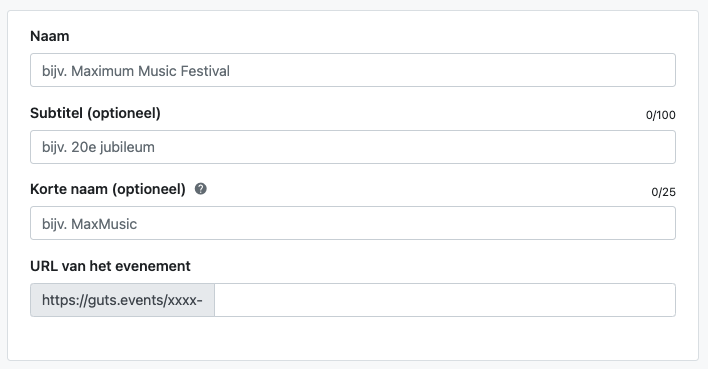Click the placeholder bijv. Maximum Music Festival
Viewport: 708px width, 369px height.
click(136, 71)
